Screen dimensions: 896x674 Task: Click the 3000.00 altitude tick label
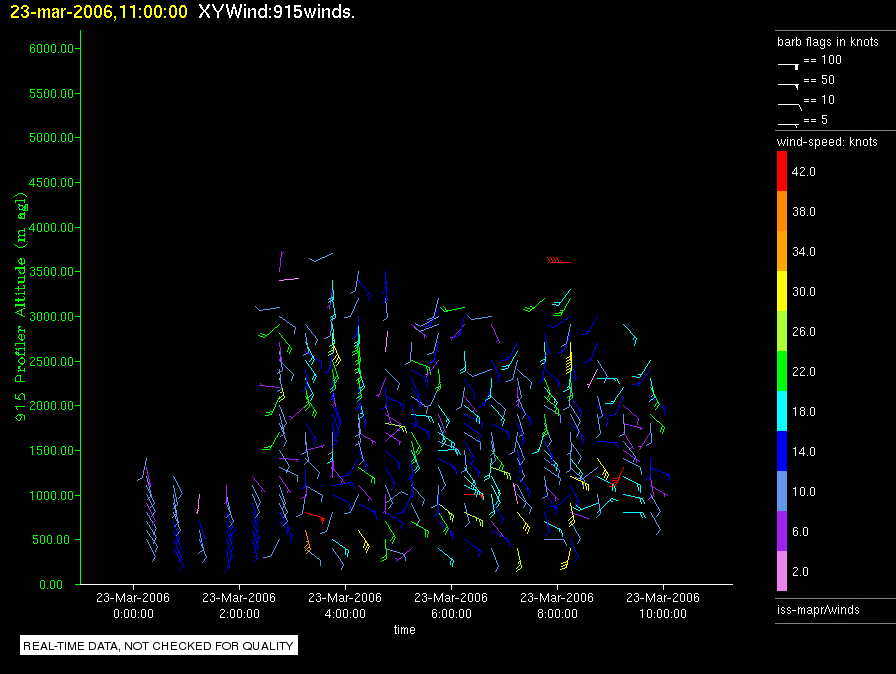(51, 316)
